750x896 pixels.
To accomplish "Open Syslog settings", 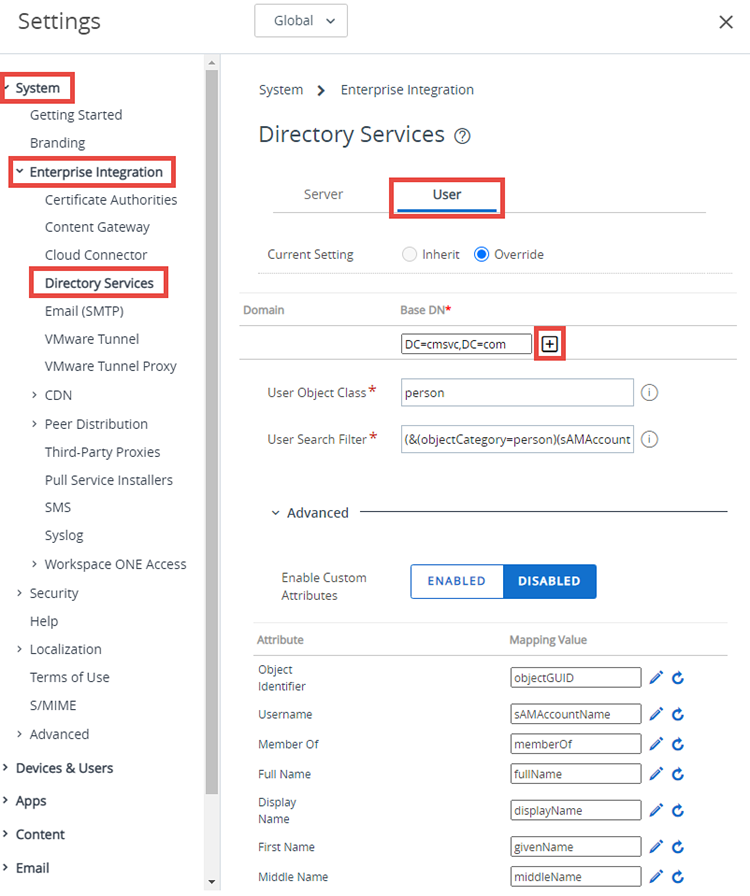I will pos(64,535).
